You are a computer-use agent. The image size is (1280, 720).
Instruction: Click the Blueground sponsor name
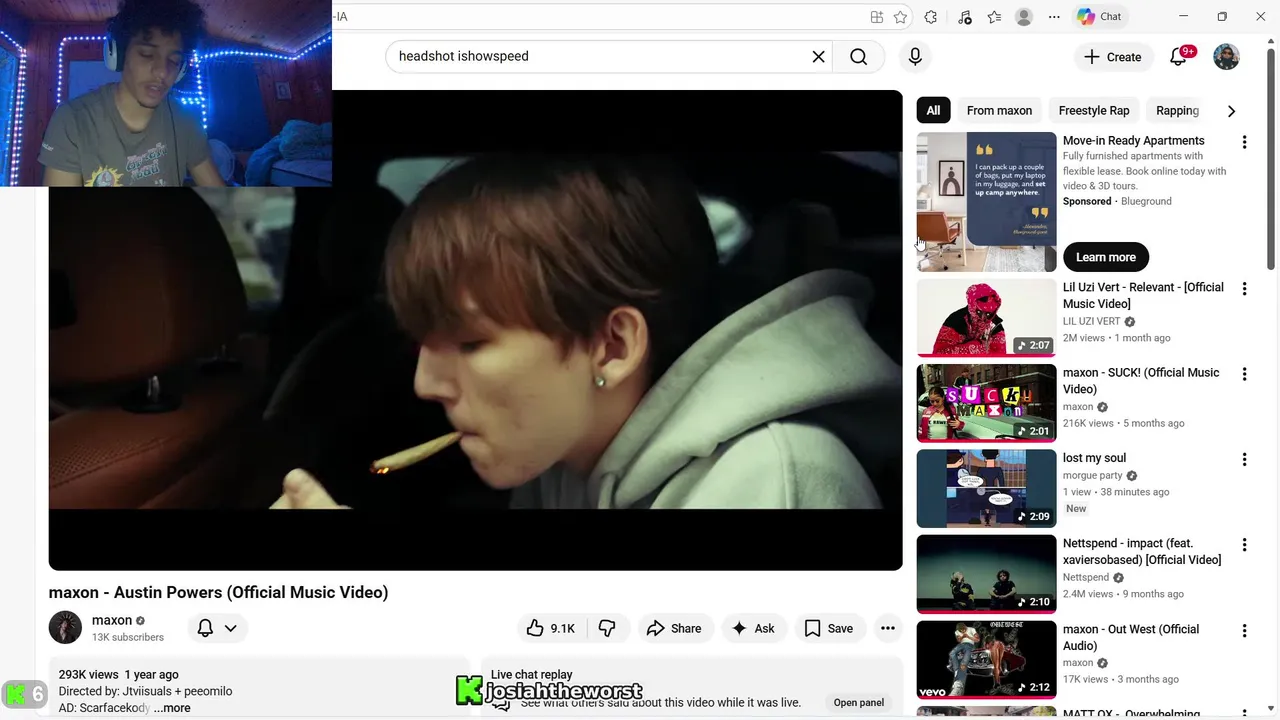(x=1146, y=201)
